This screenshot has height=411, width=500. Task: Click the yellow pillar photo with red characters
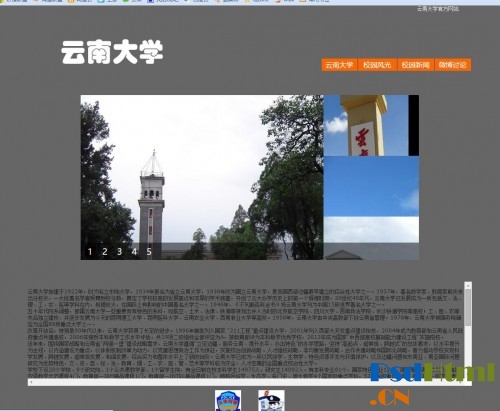click(x=366, y=125)
